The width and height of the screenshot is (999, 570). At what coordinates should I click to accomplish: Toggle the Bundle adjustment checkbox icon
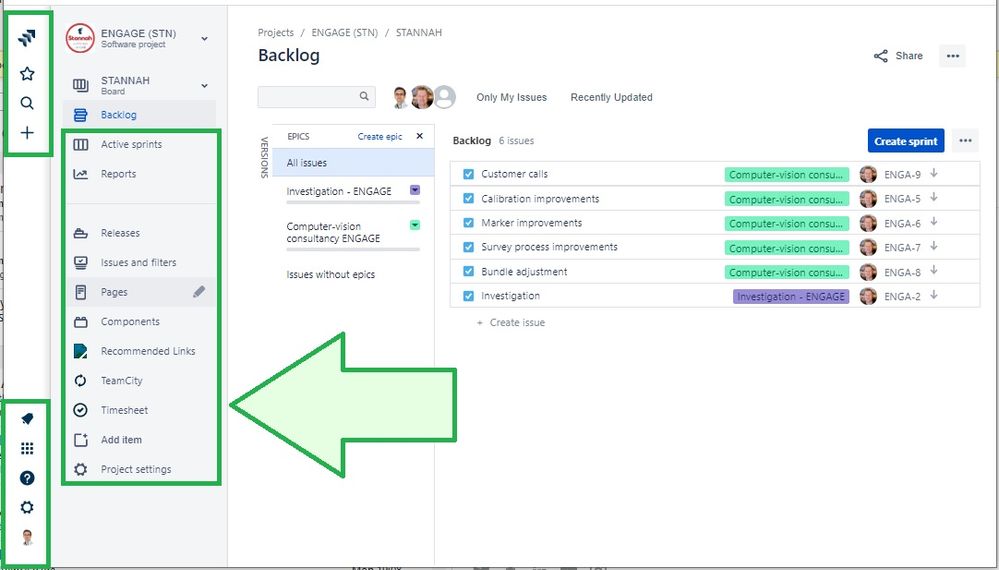[x=468, y=271]
